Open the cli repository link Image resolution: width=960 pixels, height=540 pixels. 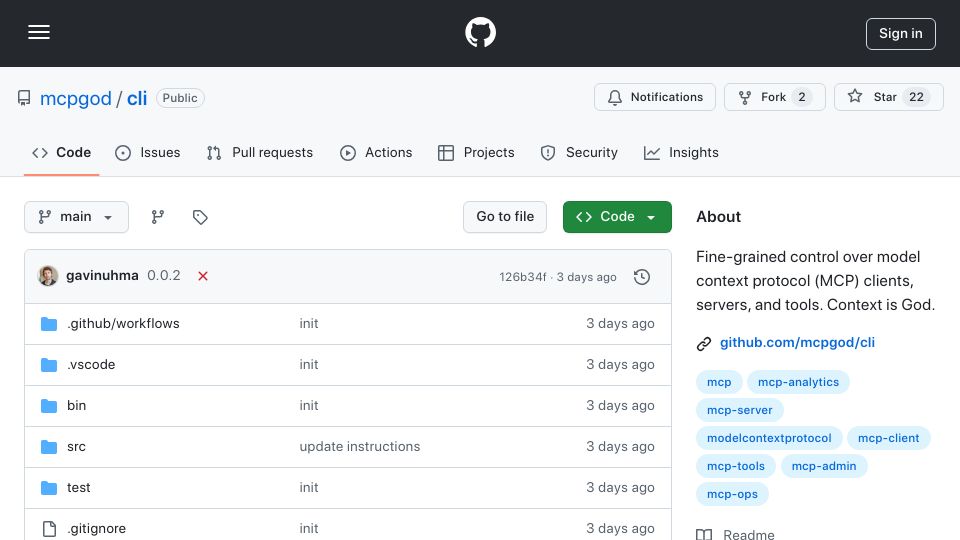(137, 98)
